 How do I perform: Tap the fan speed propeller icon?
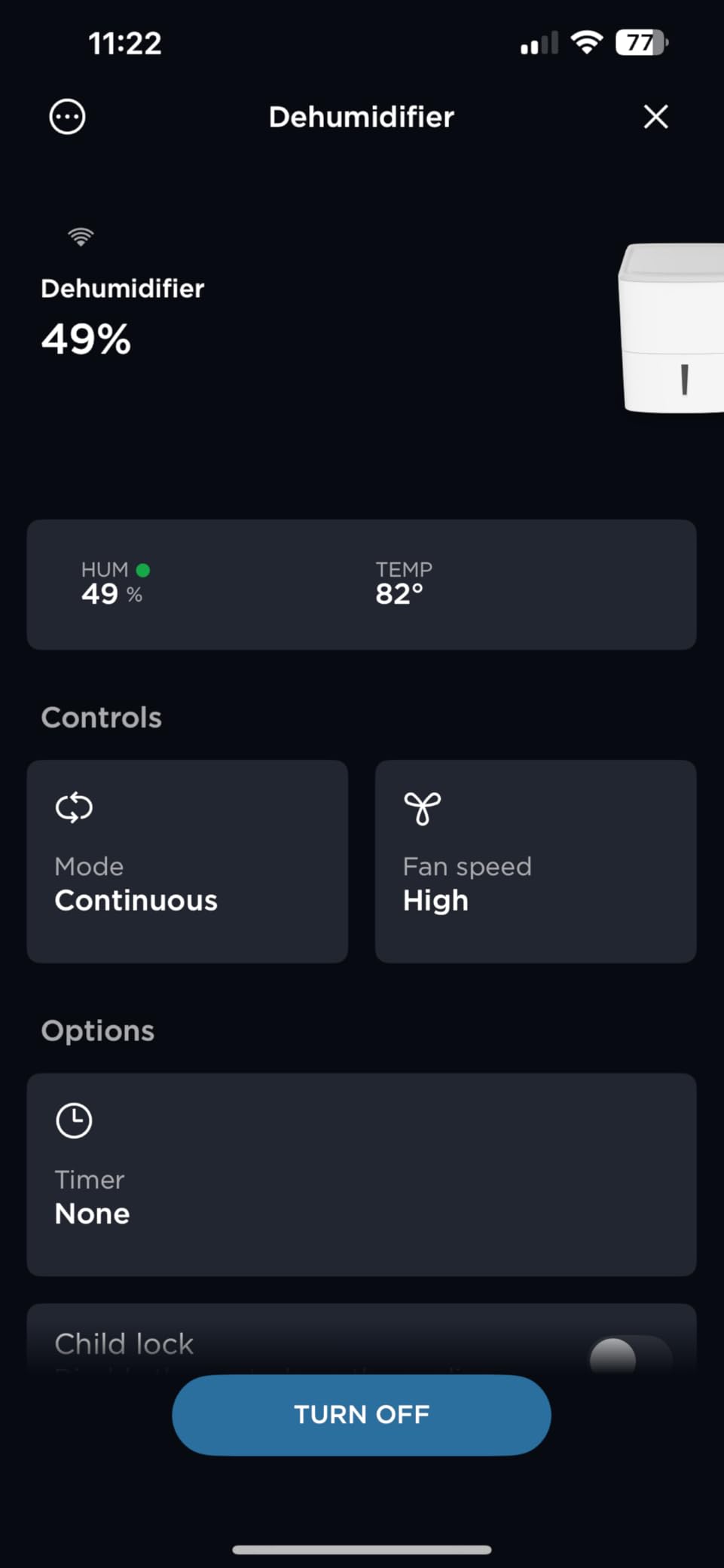(423, 809)
